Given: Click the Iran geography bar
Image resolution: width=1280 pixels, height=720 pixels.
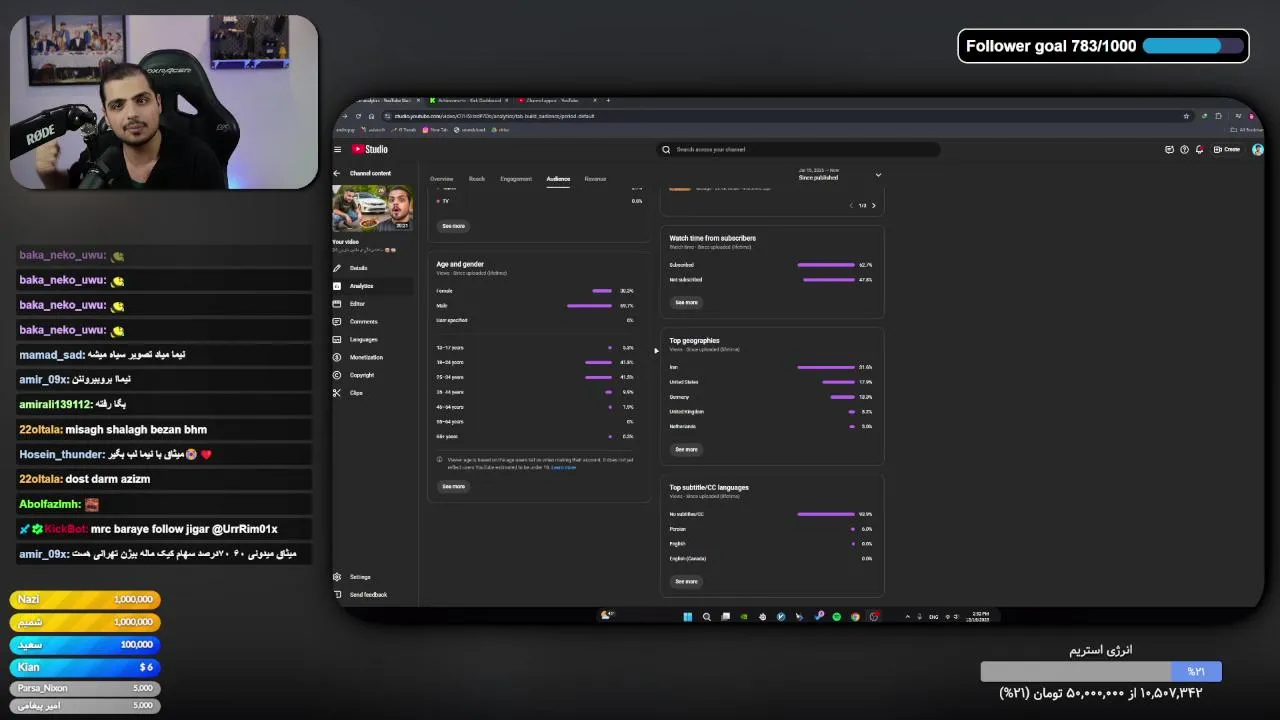Looking at the screenshot, I should 825,367.
